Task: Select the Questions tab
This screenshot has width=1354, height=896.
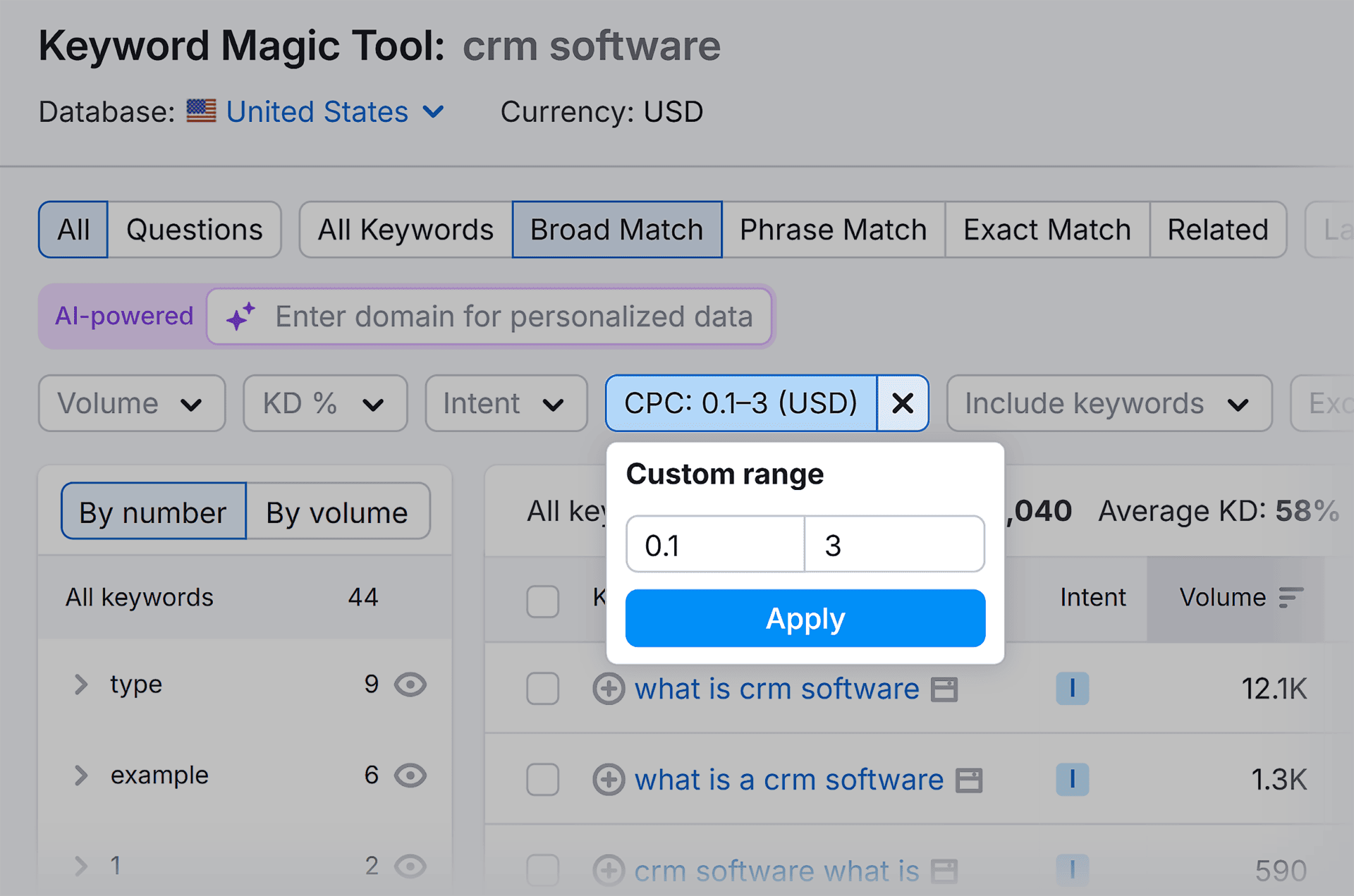Action: click(x=195, y=230)
